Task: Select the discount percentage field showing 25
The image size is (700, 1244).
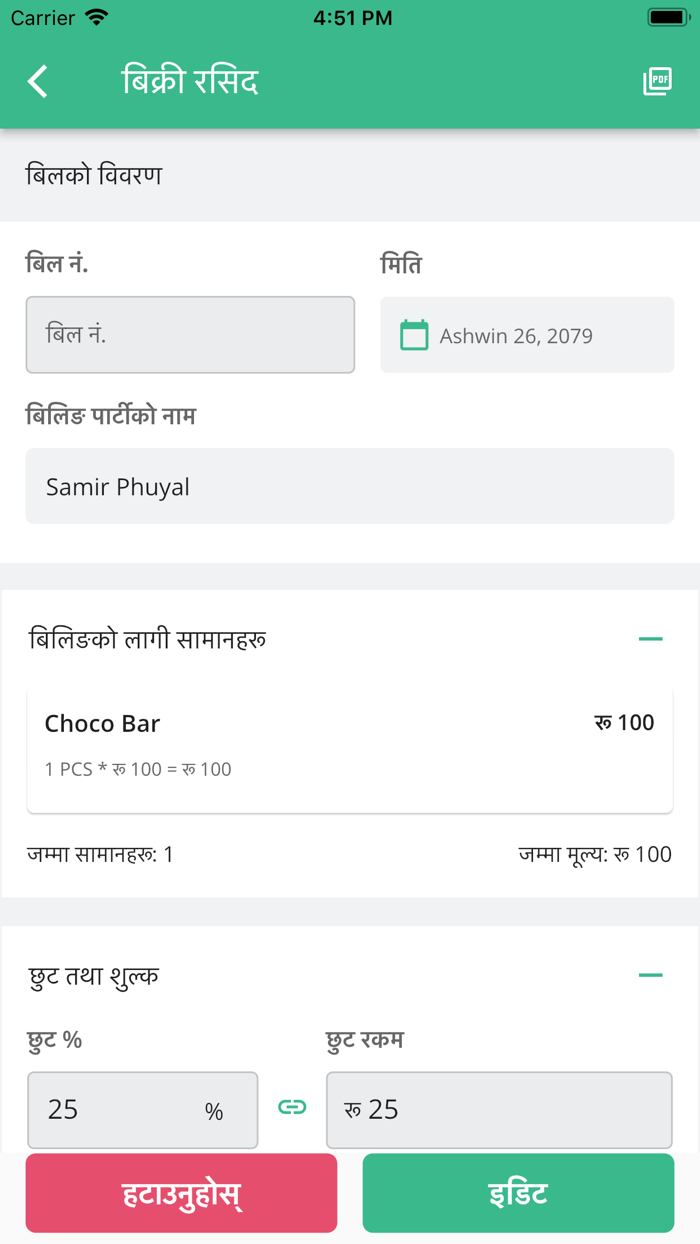Action: (x=142, y=1109)
